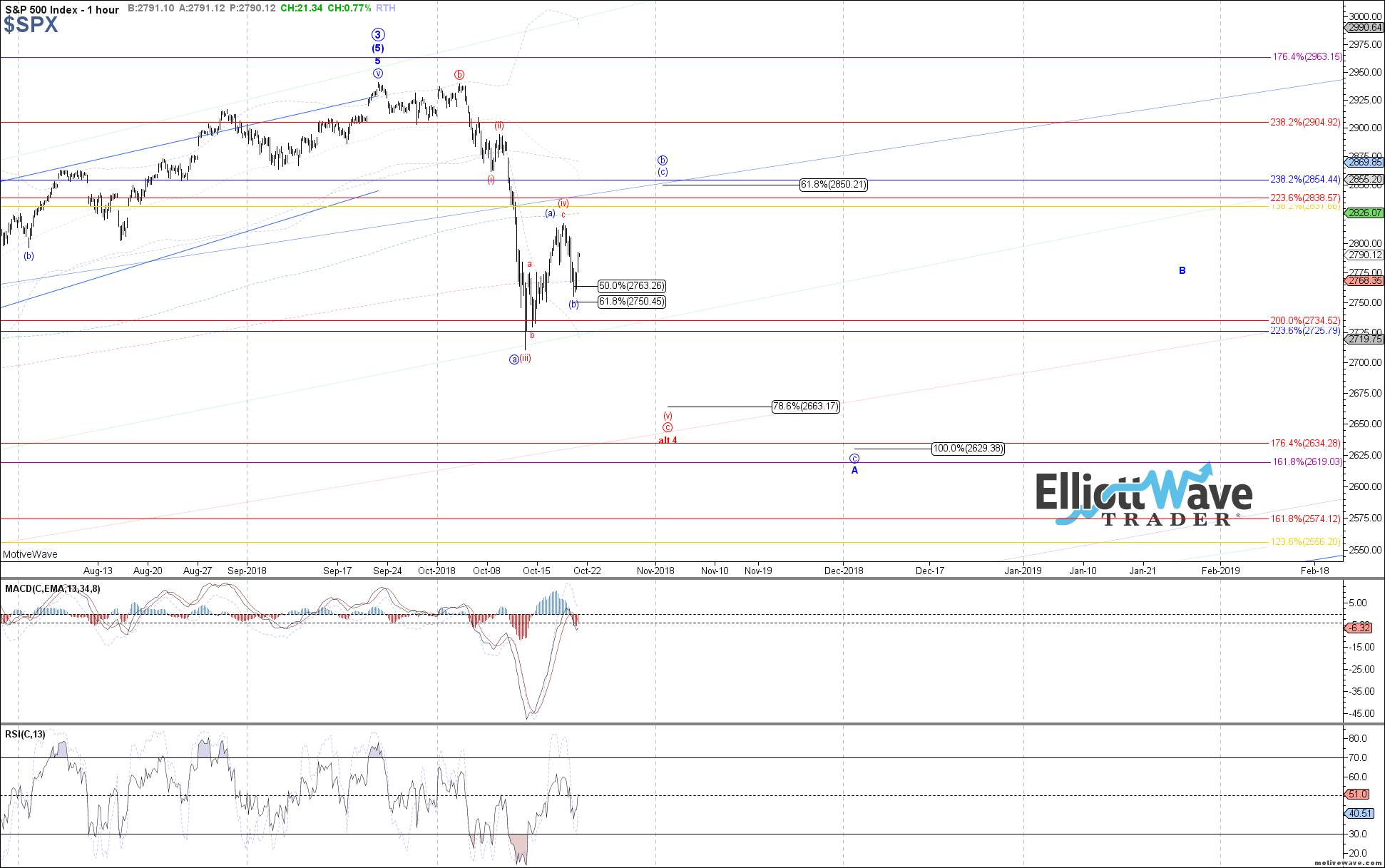Select the Nov-2018 date on the time axis
The height and width of the screenshot is (868, 1385).
655,571
